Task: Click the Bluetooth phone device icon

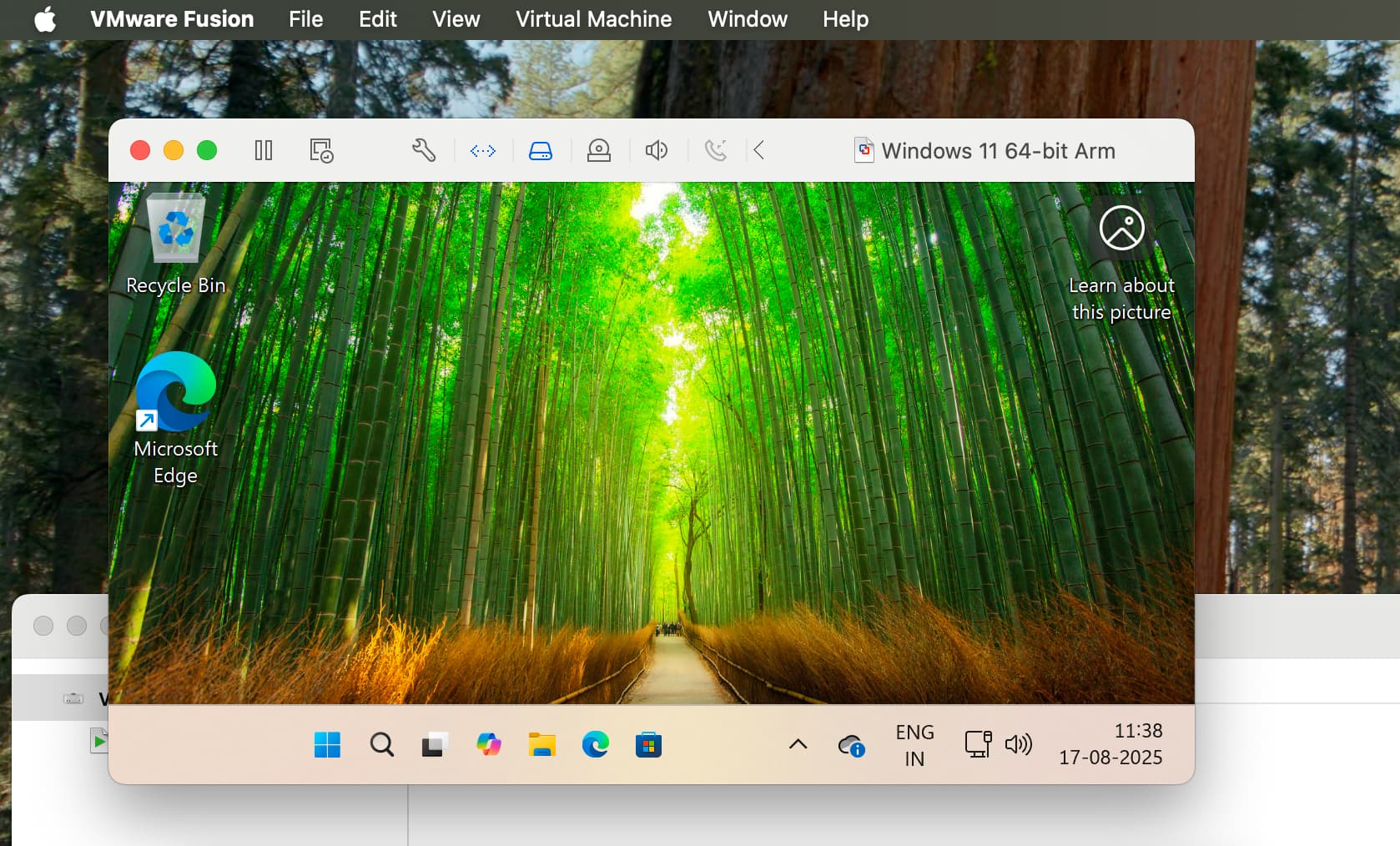Action: coord(715,150)
